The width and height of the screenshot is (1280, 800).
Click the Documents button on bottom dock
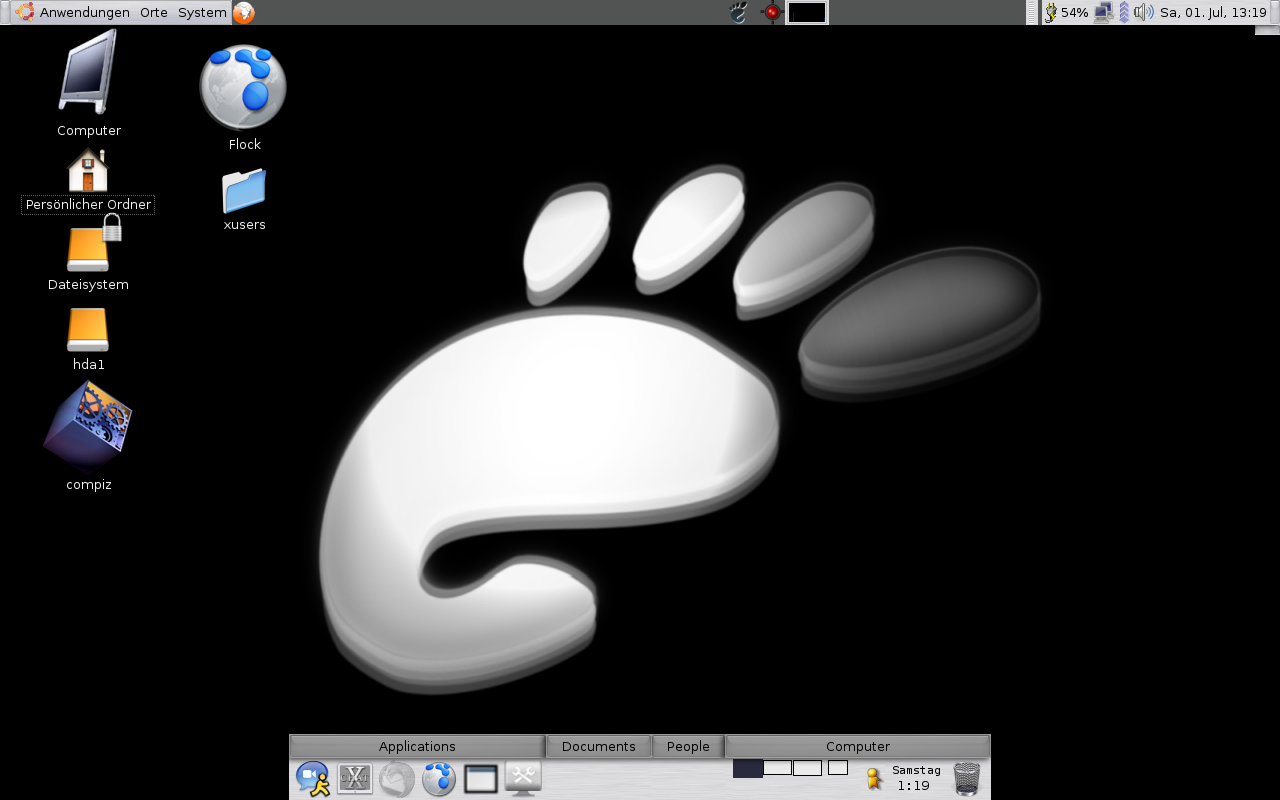(x=598, y=746)
